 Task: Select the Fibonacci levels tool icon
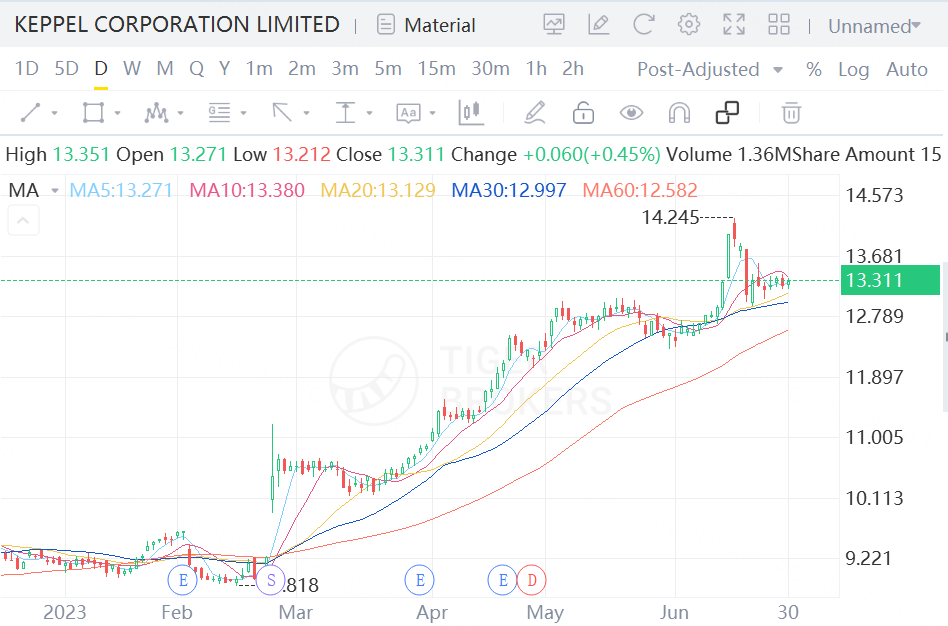219,112
